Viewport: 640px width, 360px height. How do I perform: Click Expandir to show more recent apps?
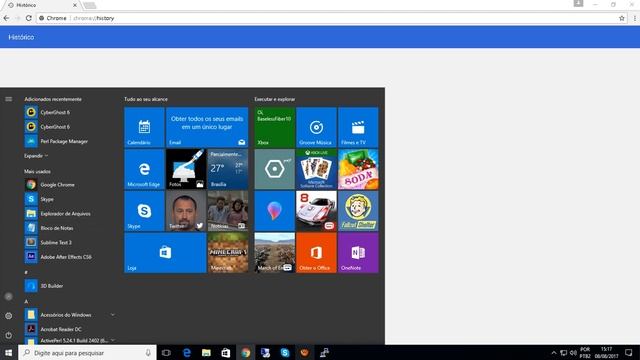click(36, 156)
